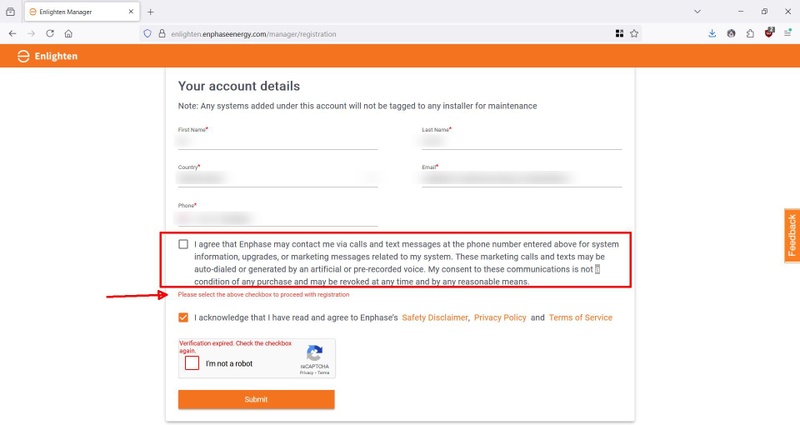Screen dimensions: 800x425
Task: Open the downloads panel icon
Action: pos(712,33)
